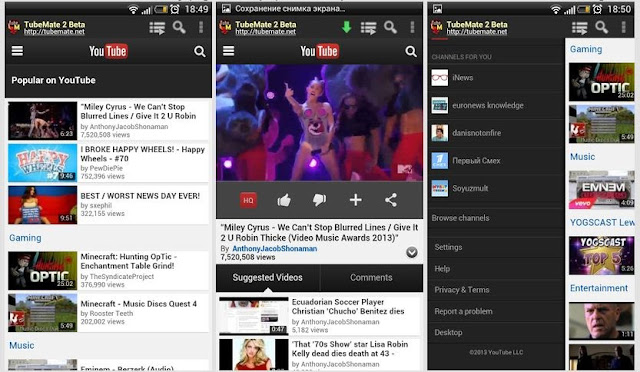Open the playlist icon in the right screen's TubeMate bar
The width and height of the screenshot is (640, 372).
tap(580, 28)
